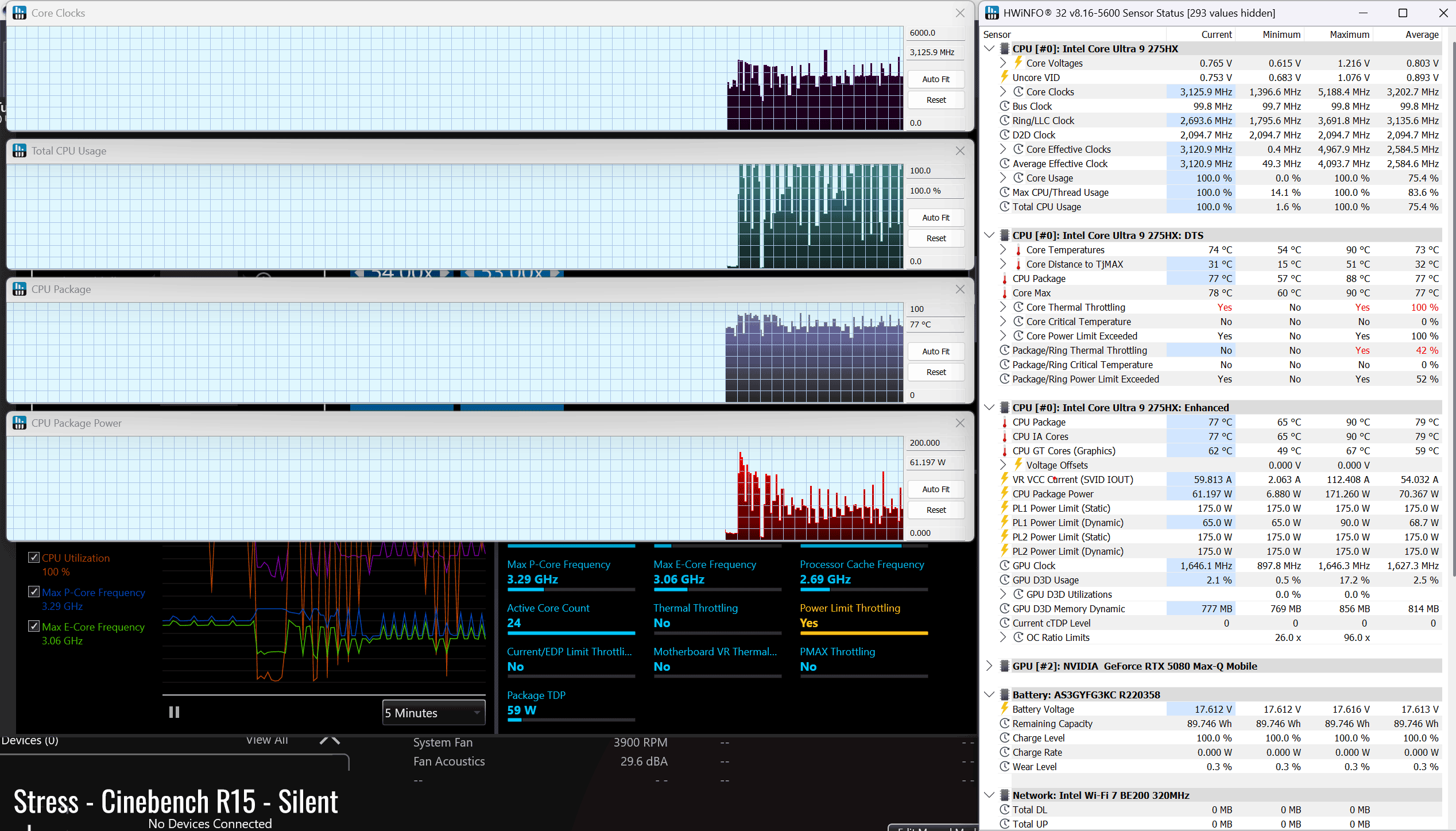Click the lightning icon beside Uncore VID

click(x=1005, y=77)
